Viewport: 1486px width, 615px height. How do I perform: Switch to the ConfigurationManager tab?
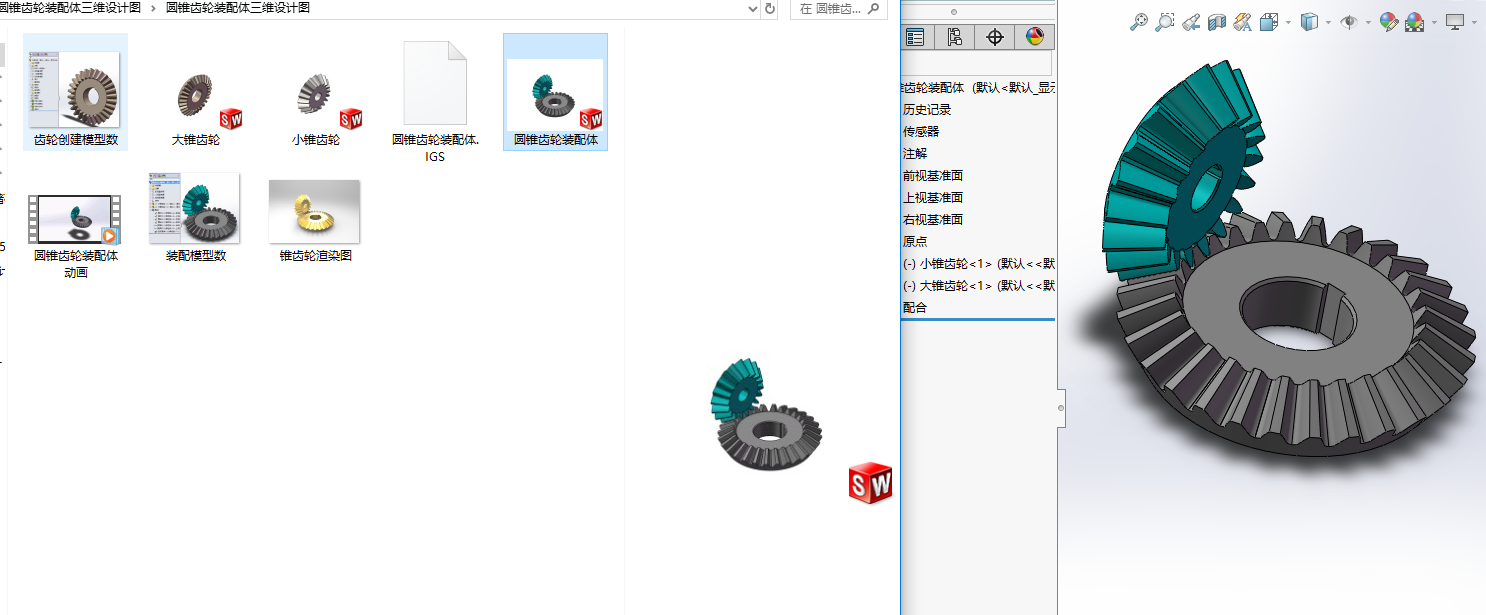(x=954, y=37)
